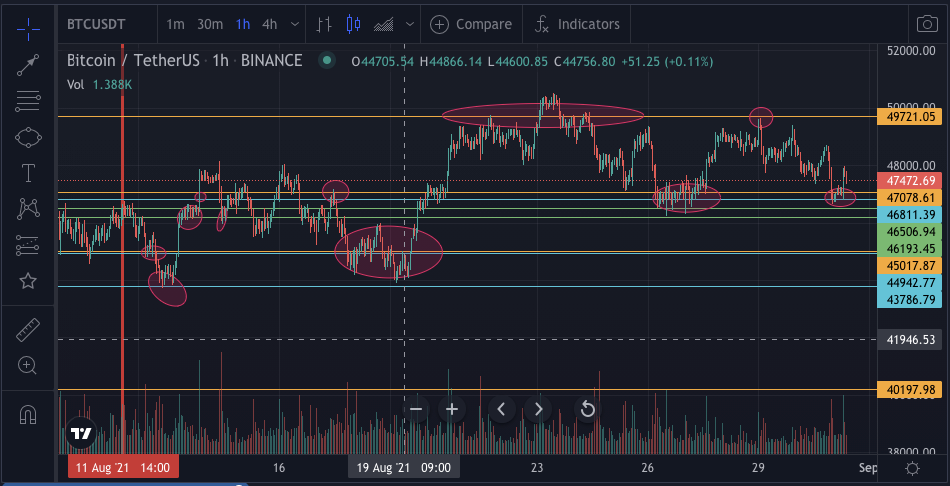Click the orange 49721.05 price label
Viewport: 950px width, 486px height.
(x=910, y=117)
